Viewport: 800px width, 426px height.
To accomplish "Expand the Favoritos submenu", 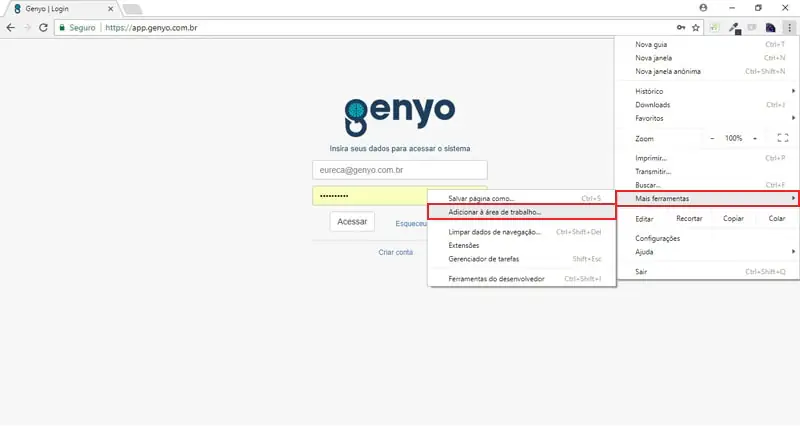I will click(707, 118).
